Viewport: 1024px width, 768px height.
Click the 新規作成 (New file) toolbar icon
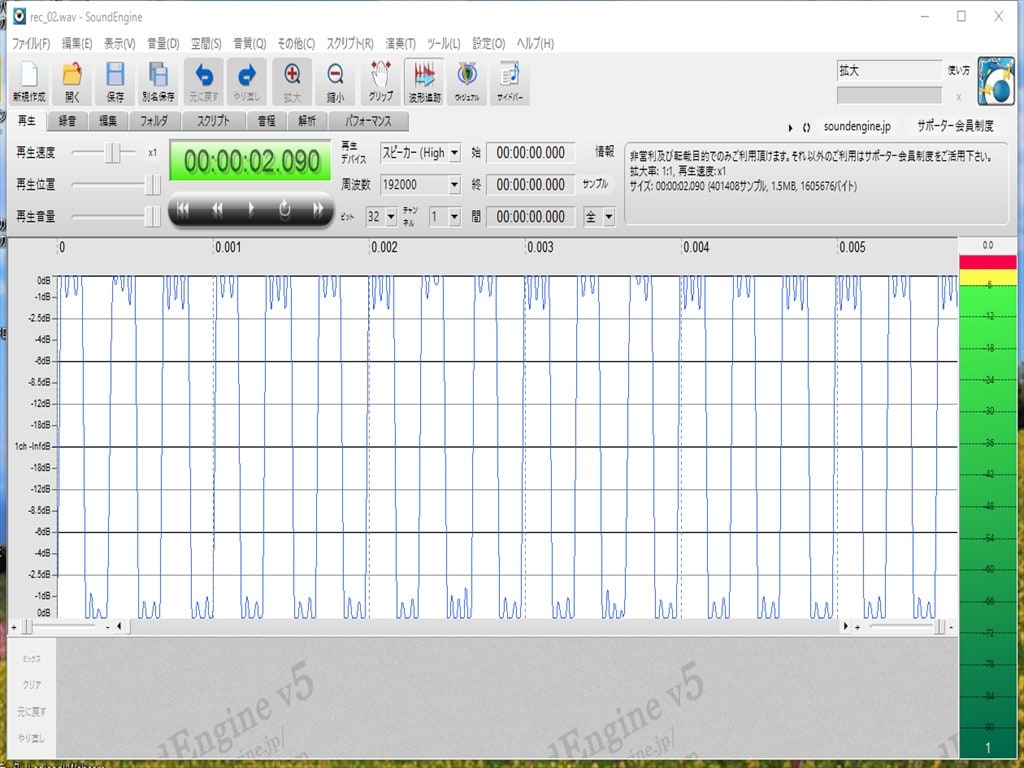(x=28, y=80)
